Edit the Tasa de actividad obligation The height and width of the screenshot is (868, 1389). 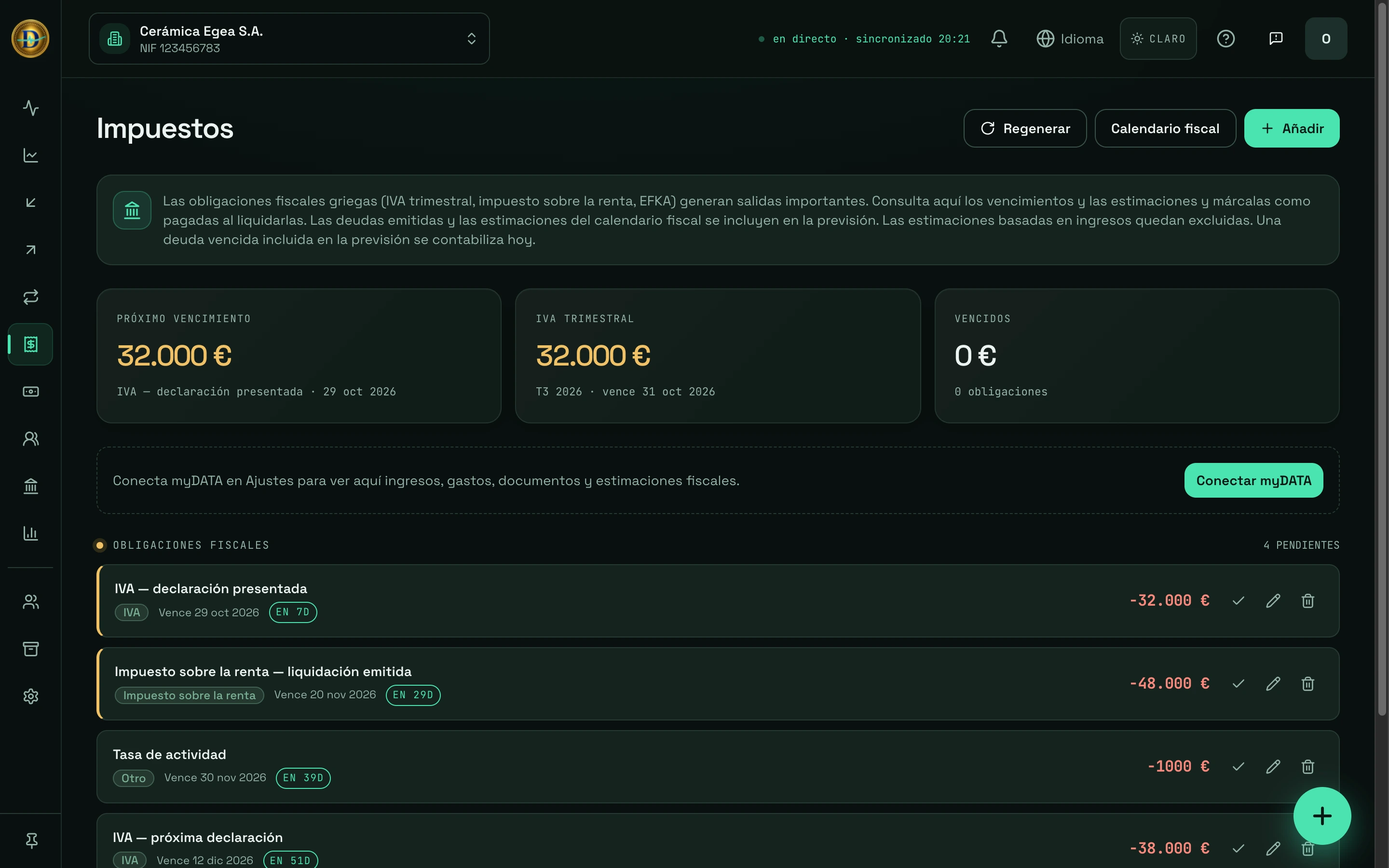[x=1273, y=766]
